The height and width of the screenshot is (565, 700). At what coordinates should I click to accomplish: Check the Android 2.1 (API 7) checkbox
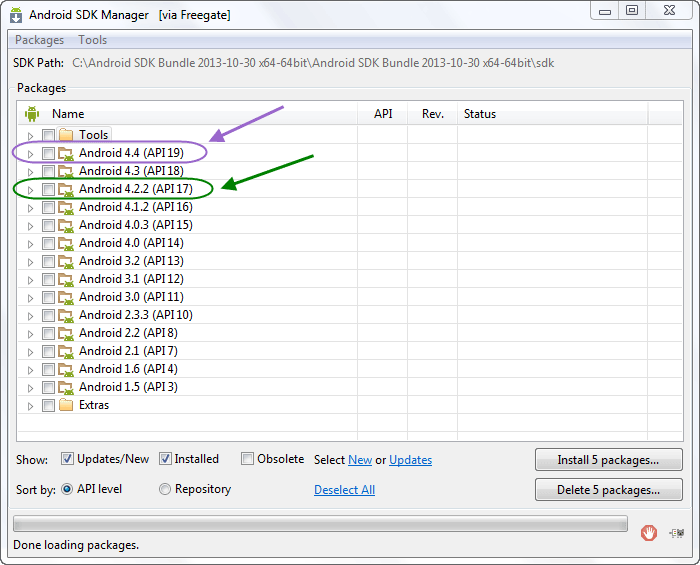click(48, 352)
